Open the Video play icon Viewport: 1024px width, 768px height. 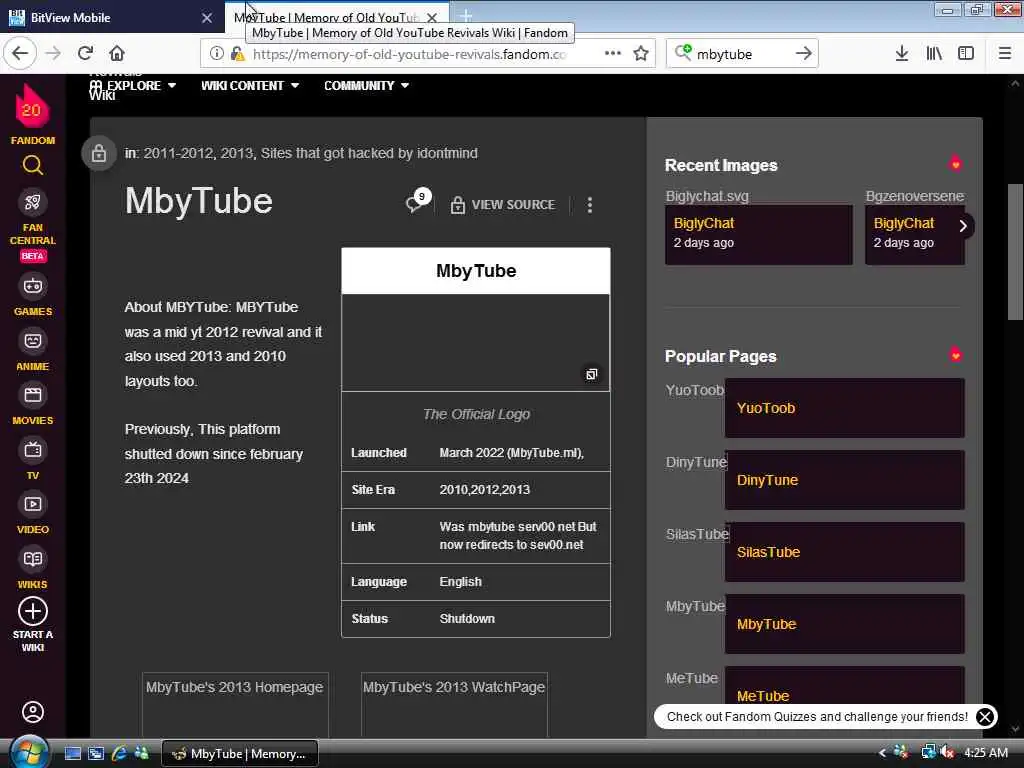click(33, 504)
